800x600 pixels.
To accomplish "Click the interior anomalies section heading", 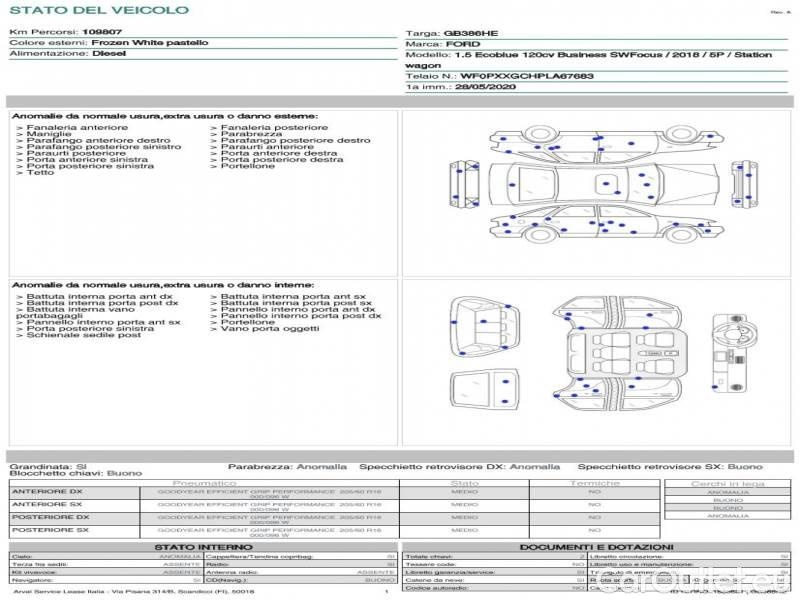I will coord(163,285).
